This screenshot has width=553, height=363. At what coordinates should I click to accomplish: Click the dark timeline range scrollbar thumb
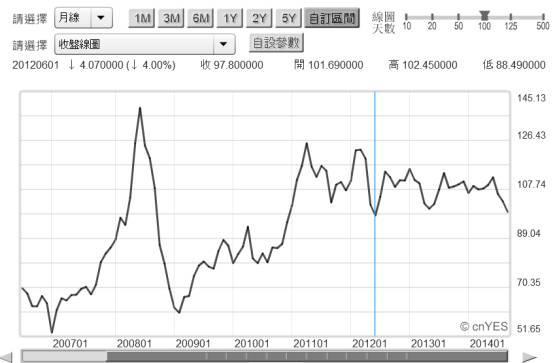pos(307,357)
